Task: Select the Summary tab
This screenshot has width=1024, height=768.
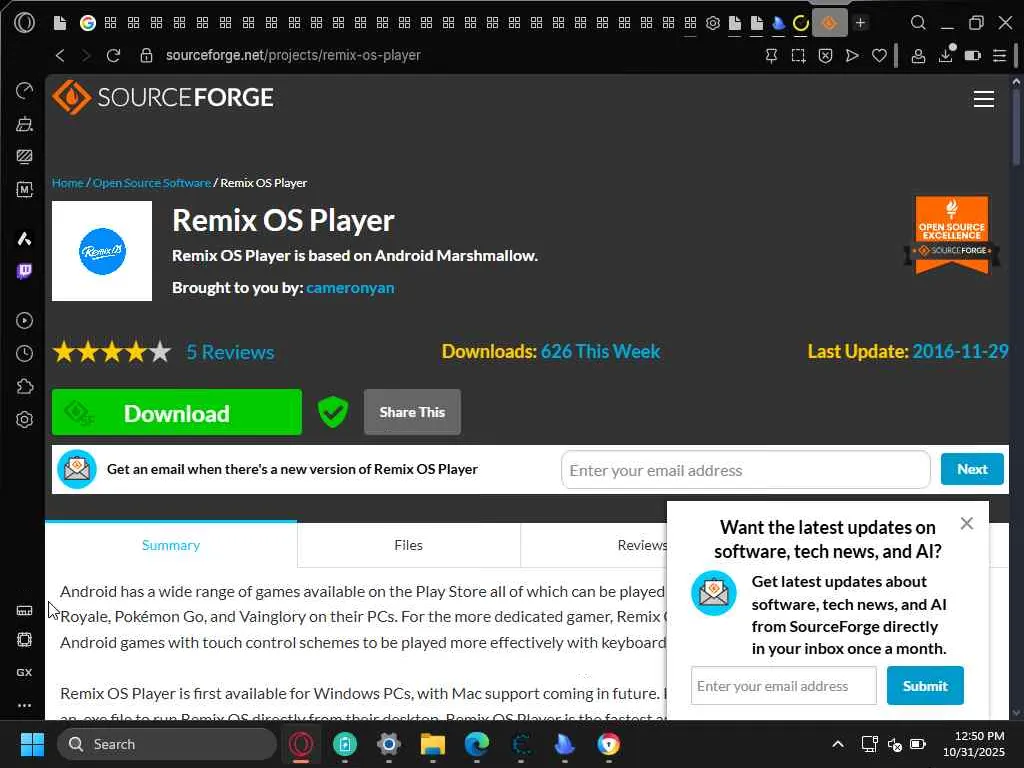Action: pos(171,545)
